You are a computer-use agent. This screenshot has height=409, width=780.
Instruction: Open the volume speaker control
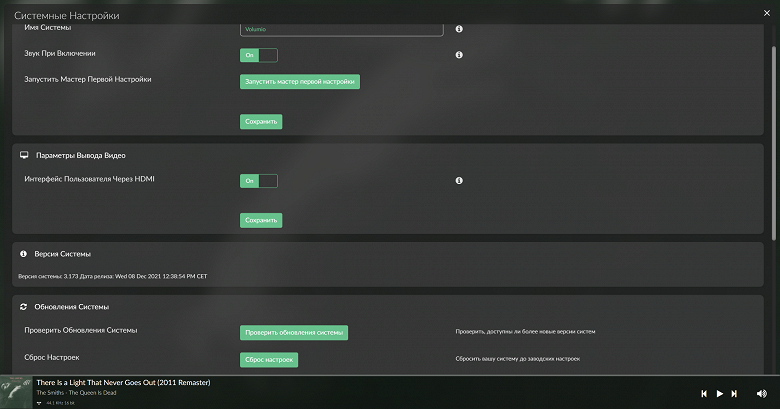coord(762,394)
